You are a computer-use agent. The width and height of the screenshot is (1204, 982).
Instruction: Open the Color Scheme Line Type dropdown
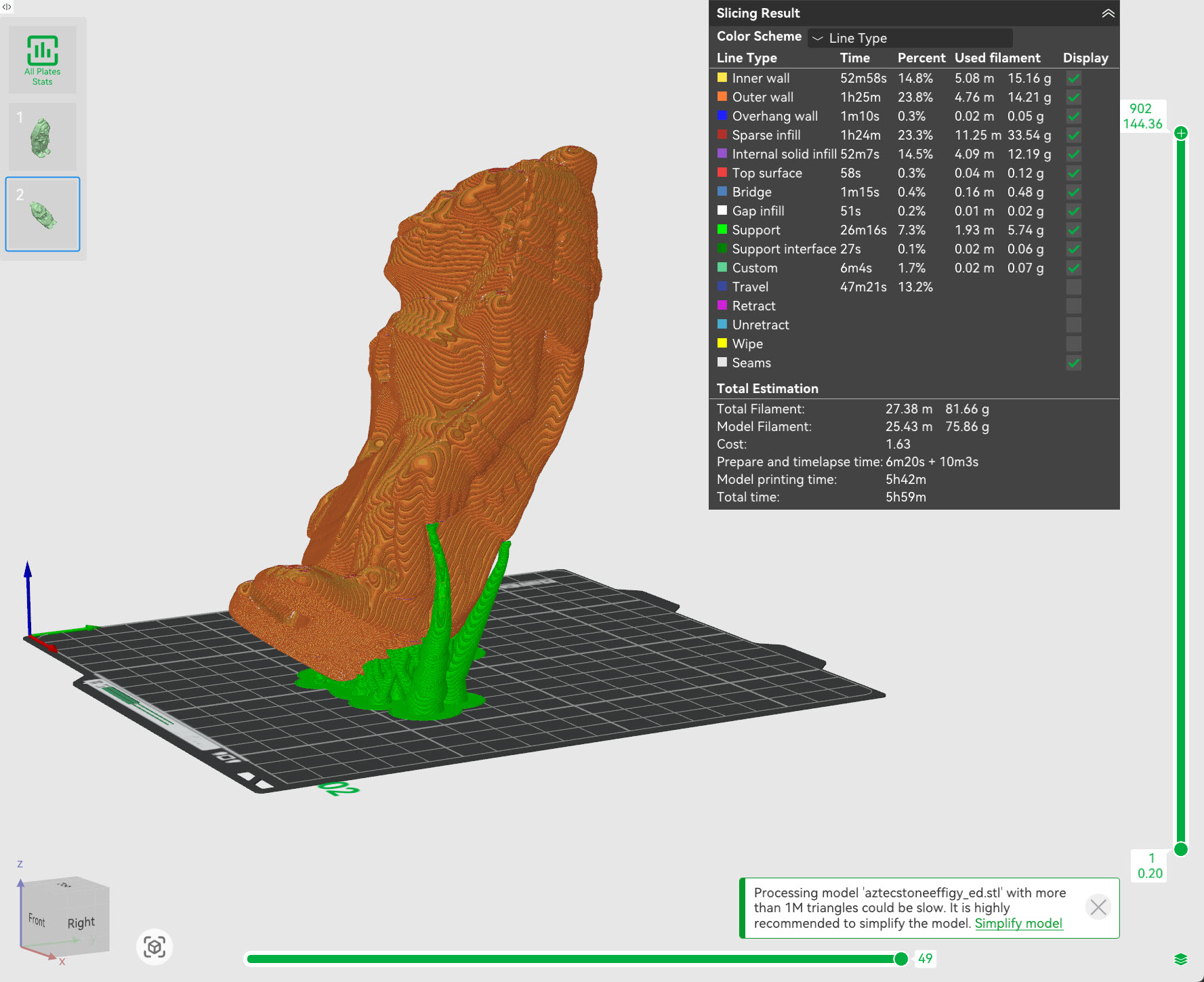click(910, 38)
